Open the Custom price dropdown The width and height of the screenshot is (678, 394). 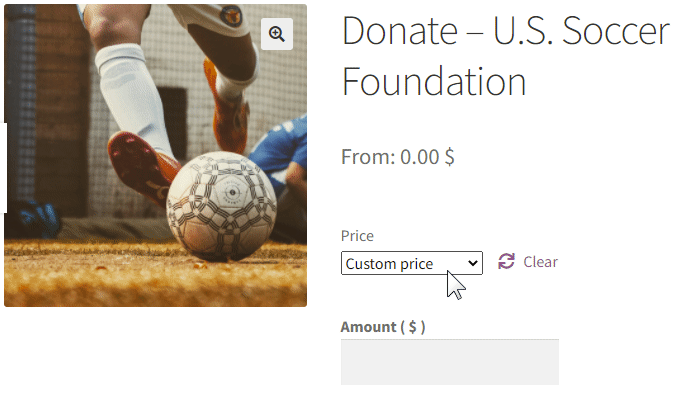coord(412,263)
